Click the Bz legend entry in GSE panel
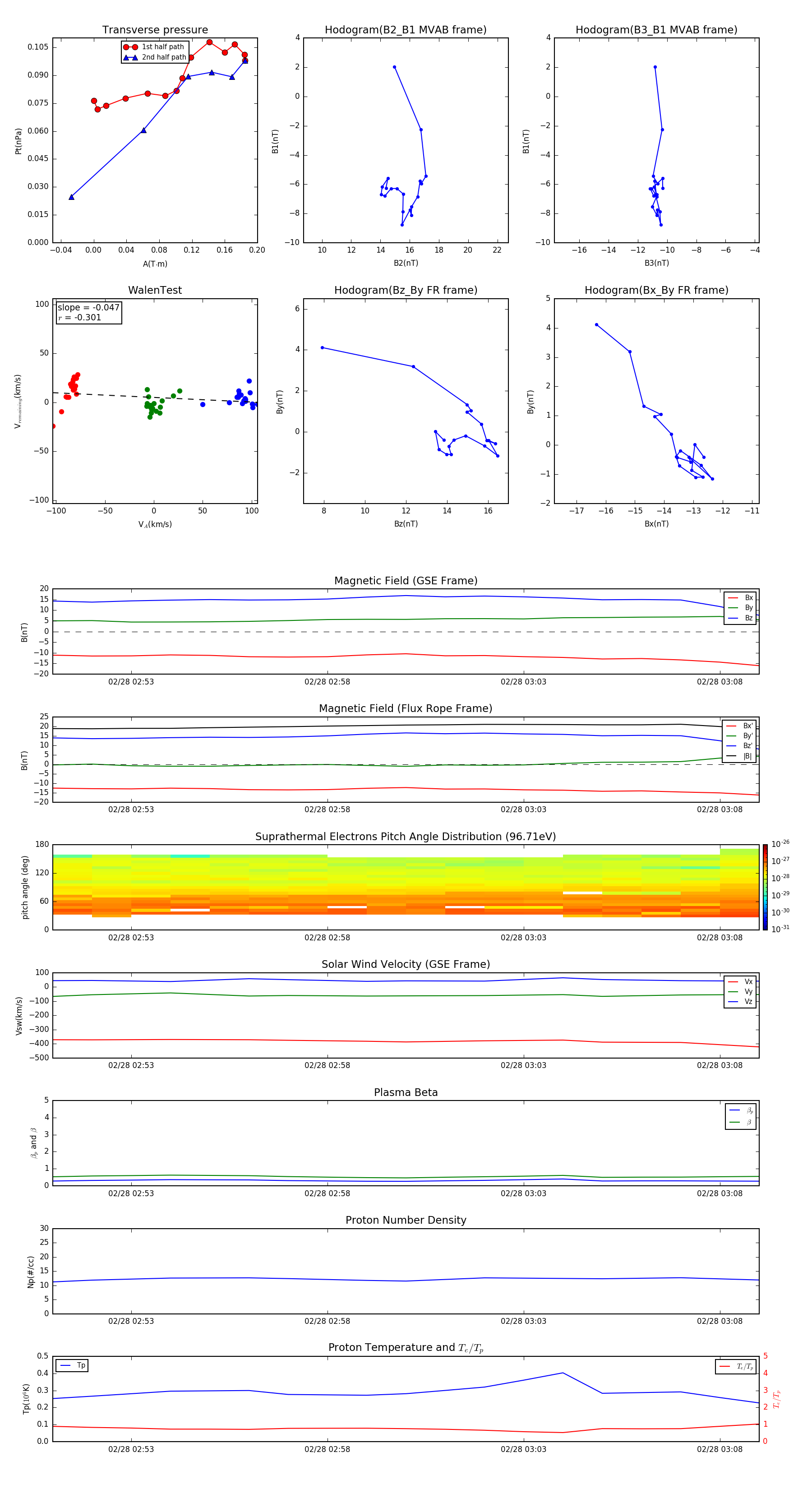This screenshot has width=812, height=1489. (x=740, y=618)
